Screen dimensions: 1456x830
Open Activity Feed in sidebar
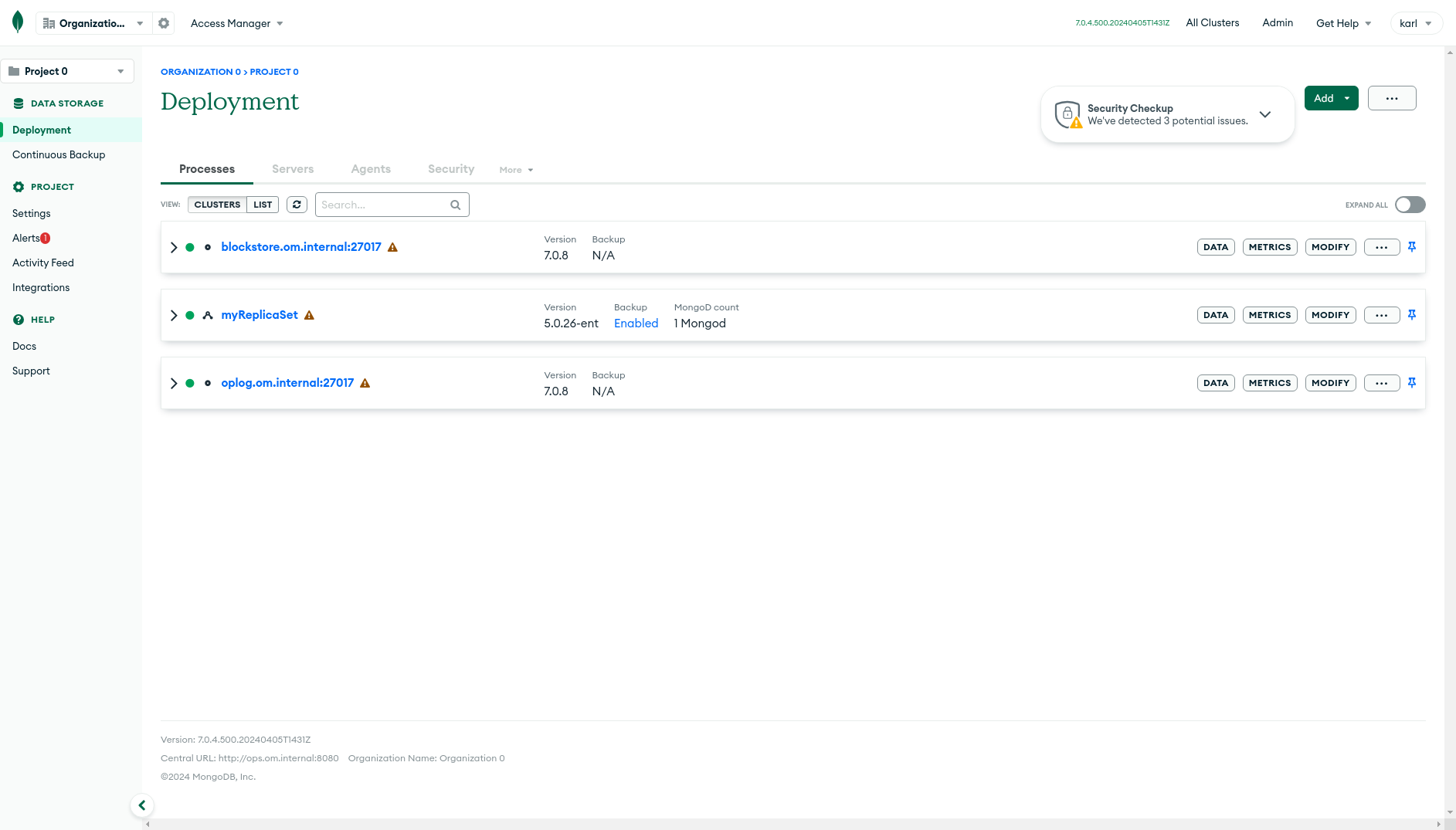pos(43,263)
